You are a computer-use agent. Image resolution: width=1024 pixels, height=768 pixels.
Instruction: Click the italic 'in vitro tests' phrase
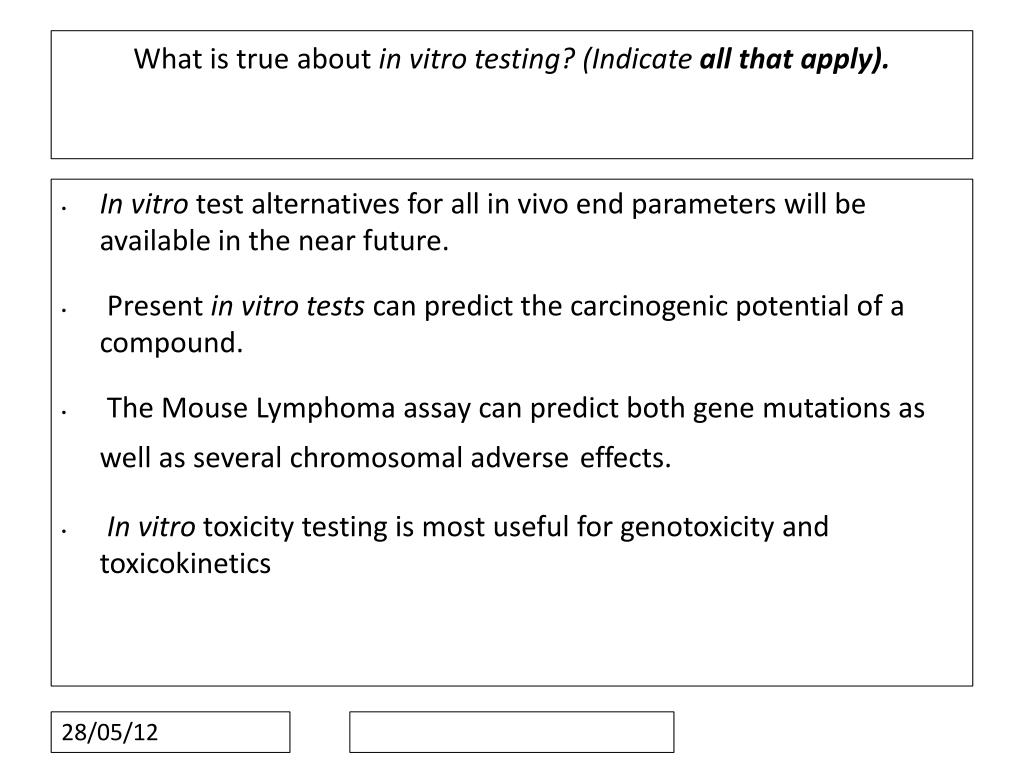click(287, 306)
